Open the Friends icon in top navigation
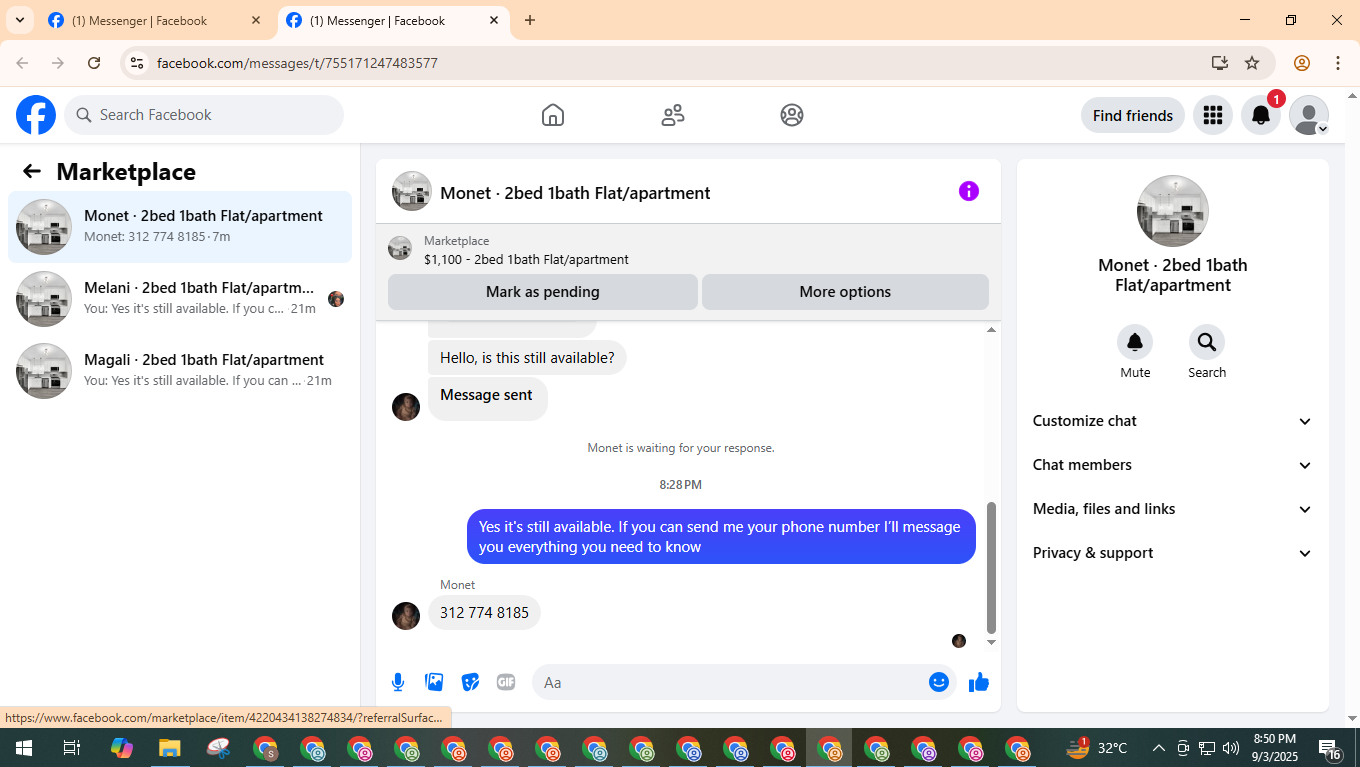 click(673, 115)
